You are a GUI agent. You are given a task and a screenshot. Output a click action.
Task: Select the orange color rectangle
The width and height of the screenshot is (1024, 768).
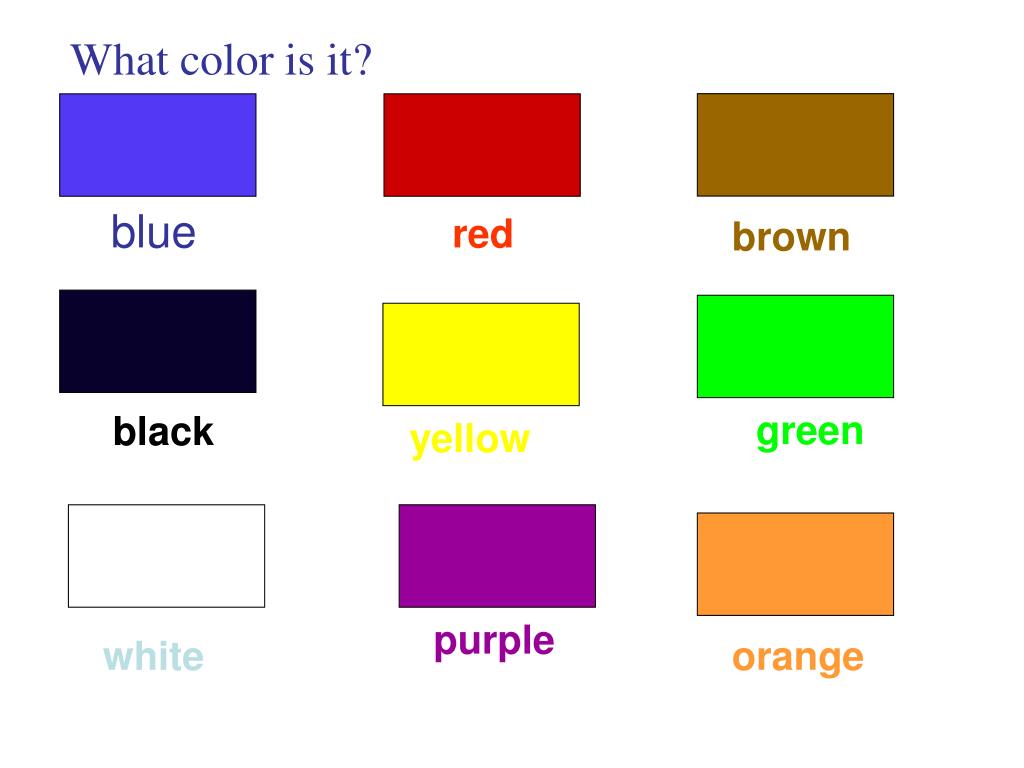tap(795, 564)
